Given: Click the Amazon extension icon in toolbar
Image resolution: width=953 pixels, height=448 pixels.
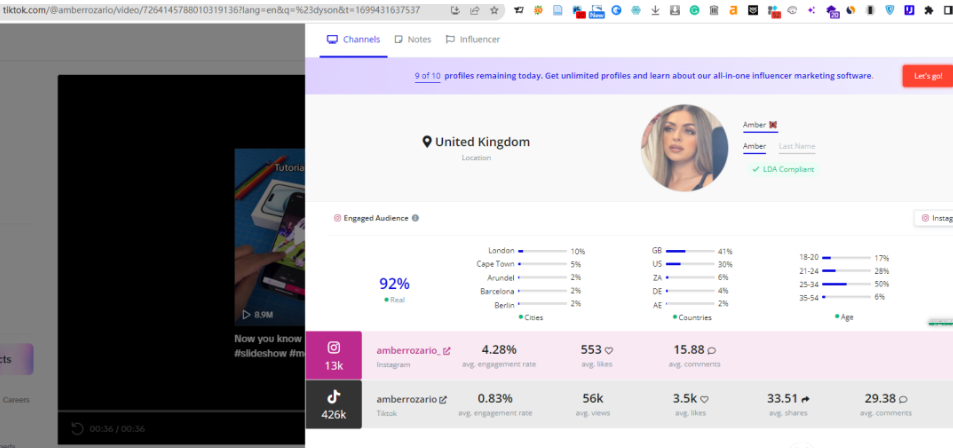Looking at the screenshot, I should point(733,11).
